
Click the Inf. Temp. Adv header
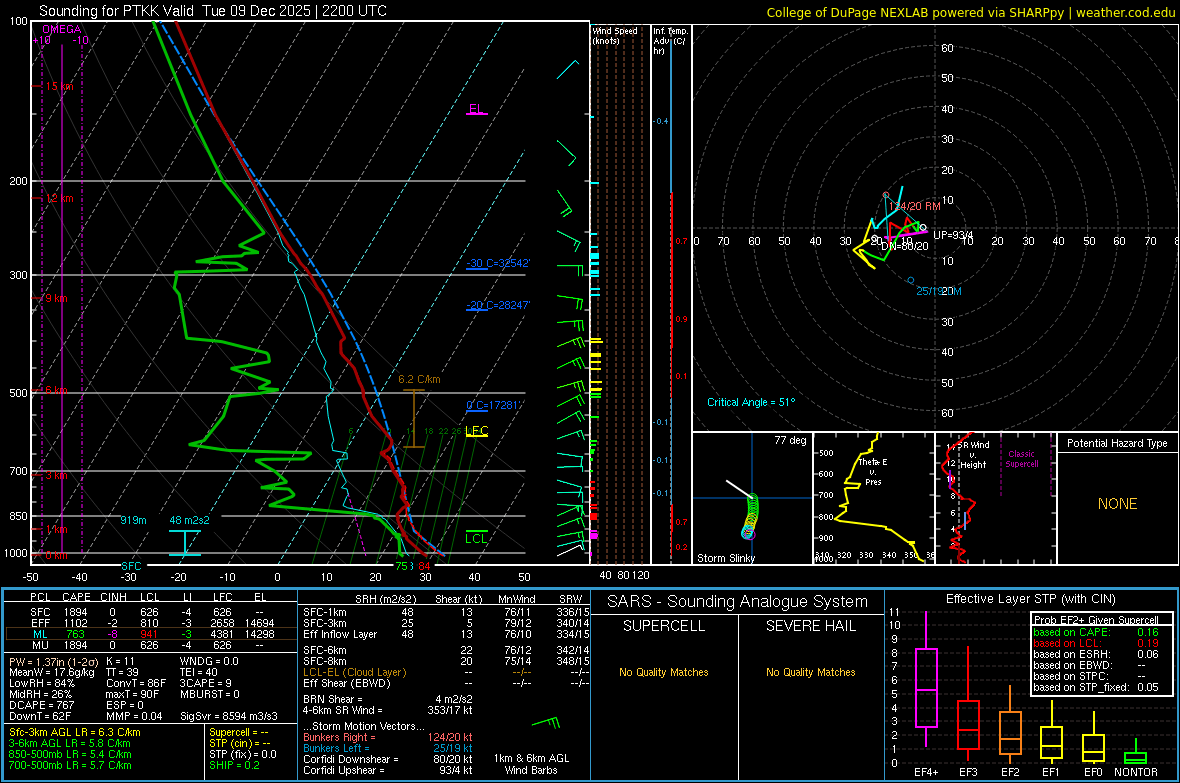[x=670, y=41]
